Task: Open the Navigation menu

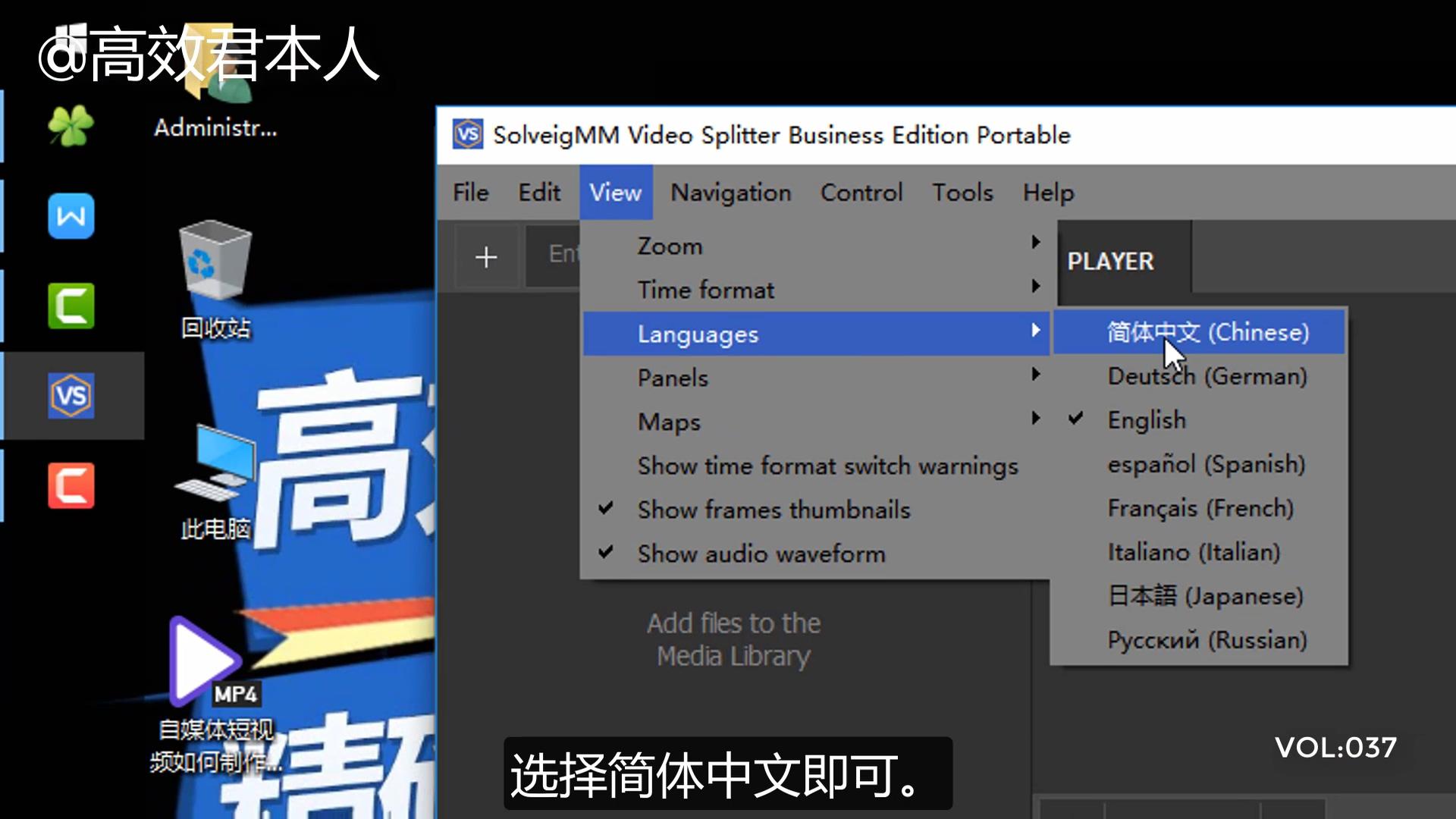Action: coord(731,193)
